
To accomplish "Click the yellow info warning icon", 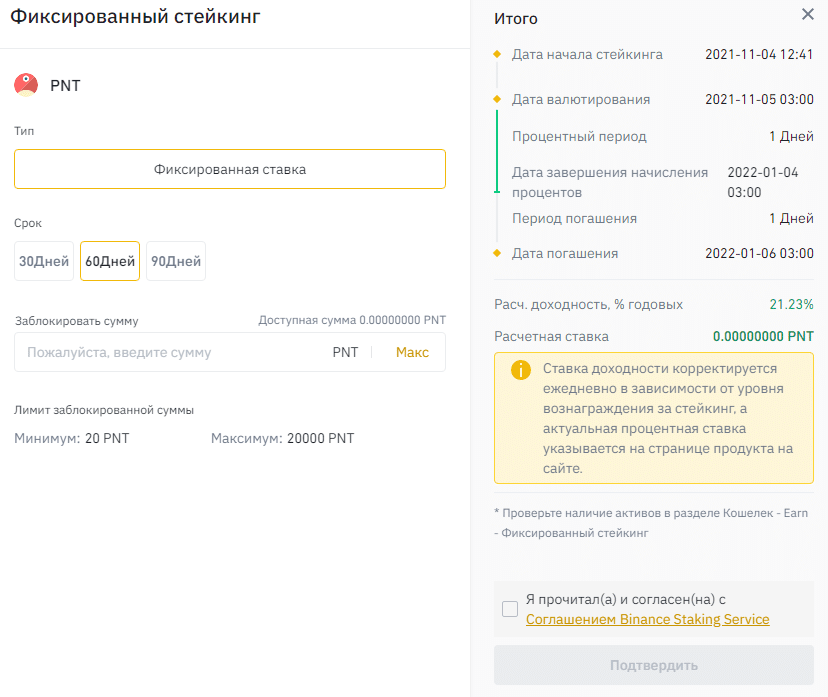I will 520,370.
